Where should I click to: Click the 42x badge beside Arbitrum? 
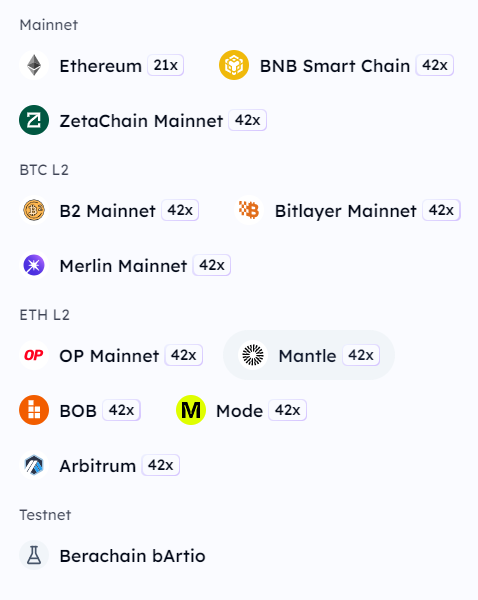coord(161,465)
